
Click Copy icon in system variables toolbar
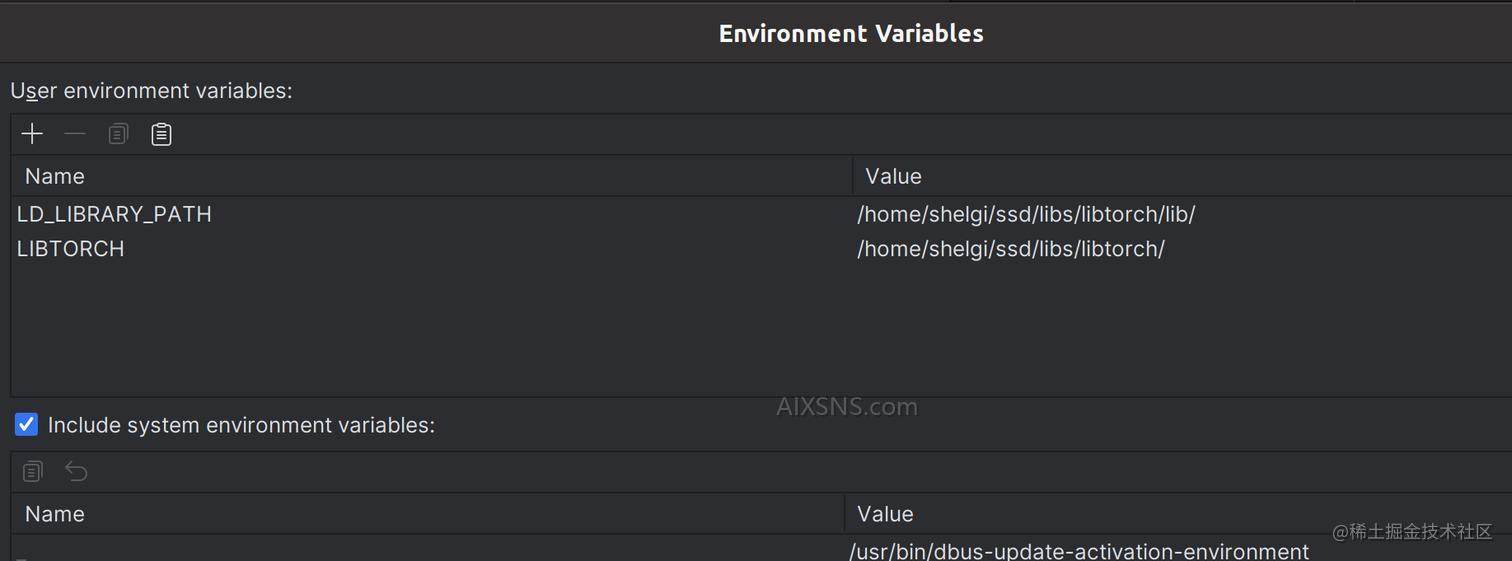[x=32, y=471]
